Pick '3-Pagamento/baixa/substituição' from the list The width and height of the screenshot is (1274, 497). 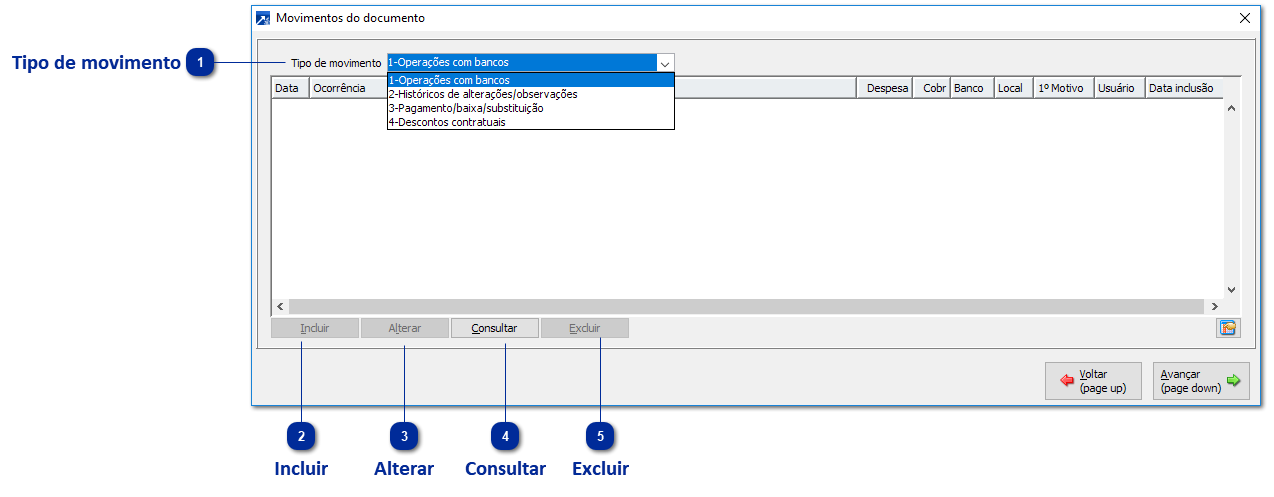coord(531,108)
